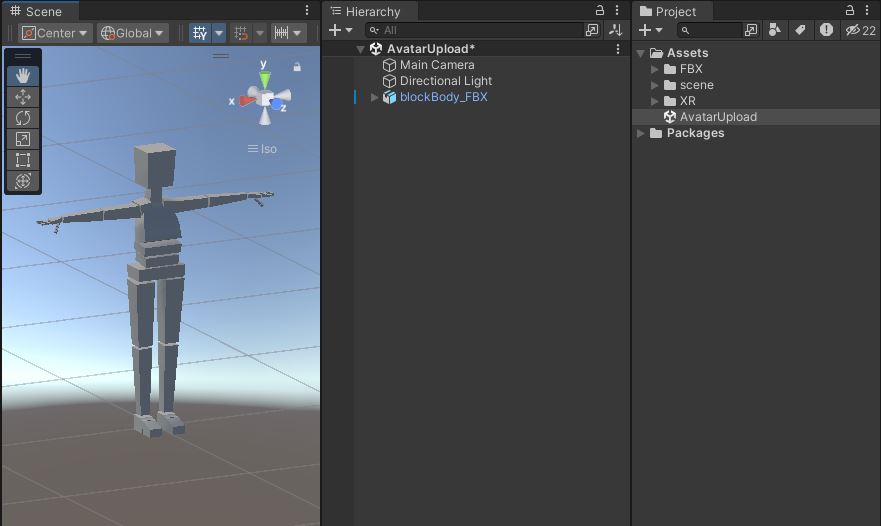The height and width of the screenshot is (526, 881).
Task: Select the Scale tool
Action: pos(23,139)
